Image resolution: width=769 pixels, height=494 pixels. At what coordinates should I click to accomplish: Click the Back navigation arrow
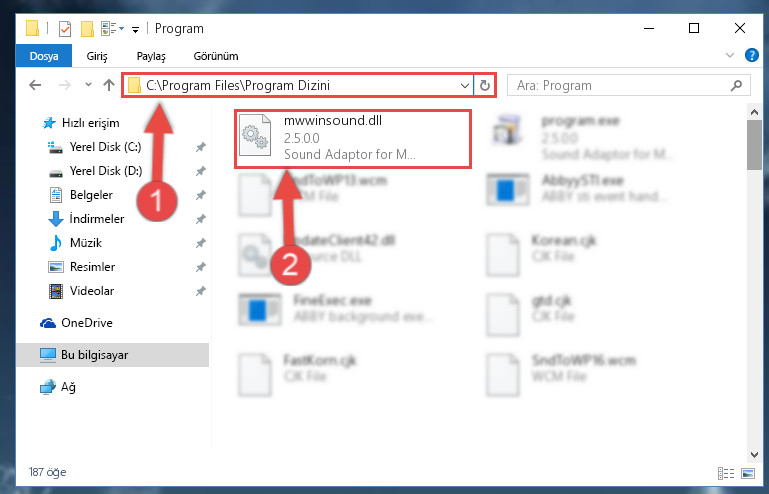(35, 85)
